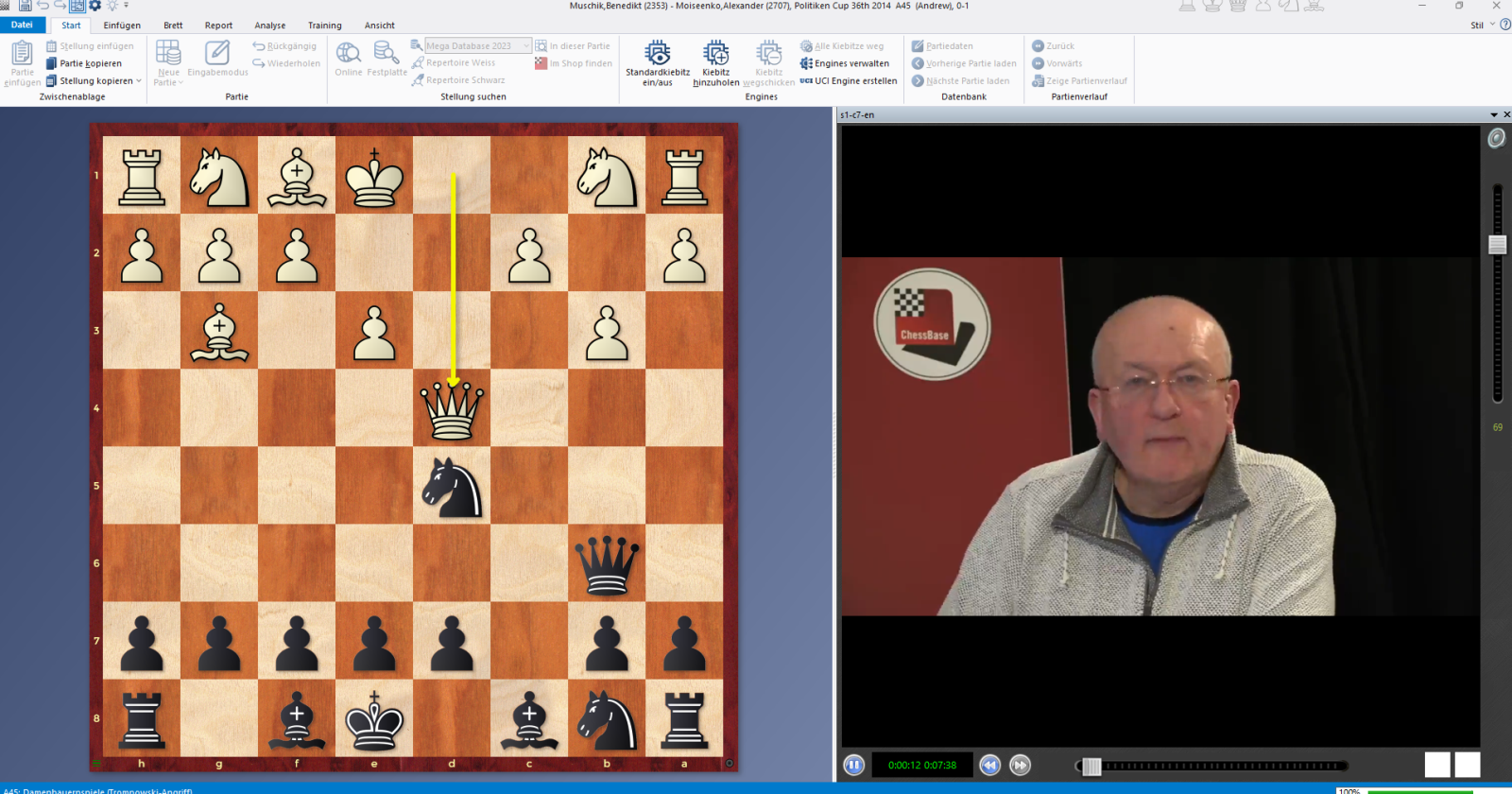
Task: Expand the video panel s1-c7-en dropdown arrow
Action: [x=1493, y=115]
